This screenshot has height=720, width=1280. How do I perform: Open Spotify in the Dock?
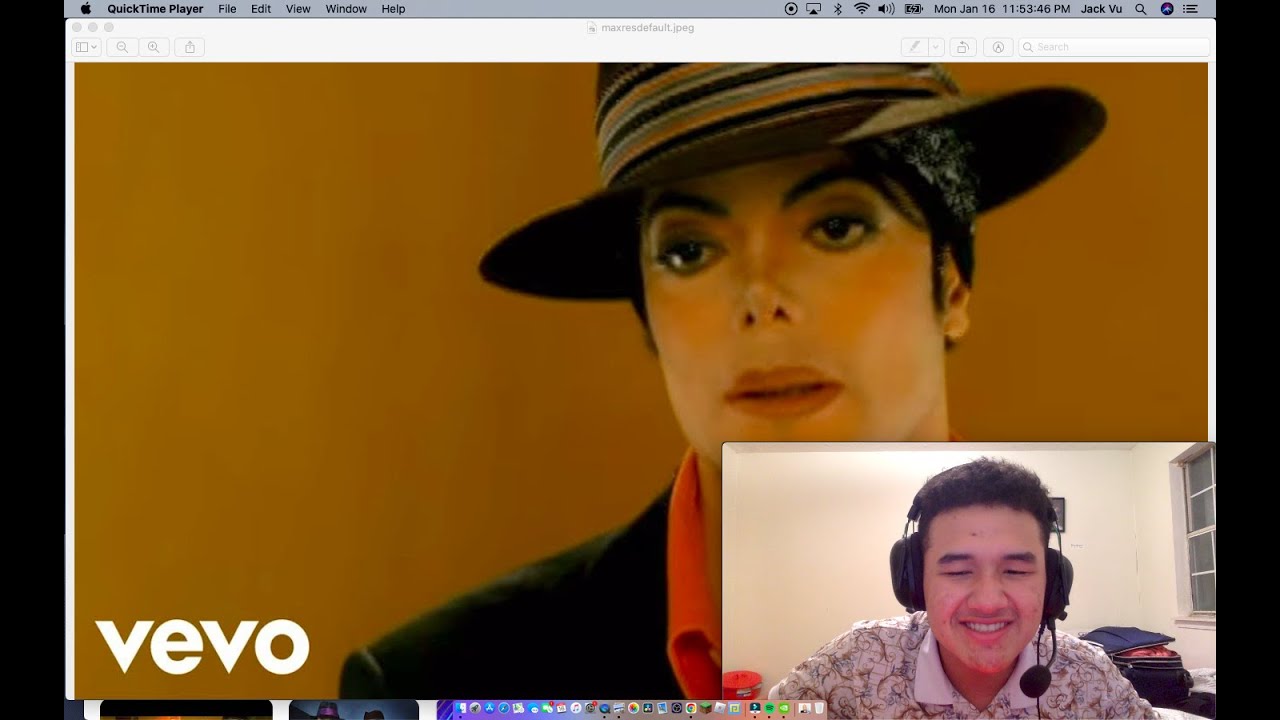[x=769, y=708]
